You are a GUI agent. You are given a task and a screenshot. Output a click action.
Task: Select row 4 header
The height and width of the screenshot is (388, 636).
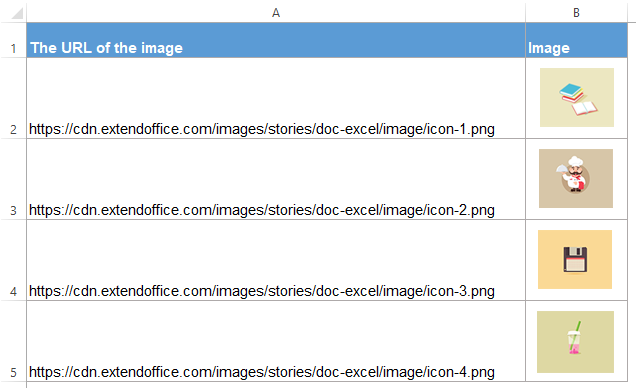click(x=13, y=260)
